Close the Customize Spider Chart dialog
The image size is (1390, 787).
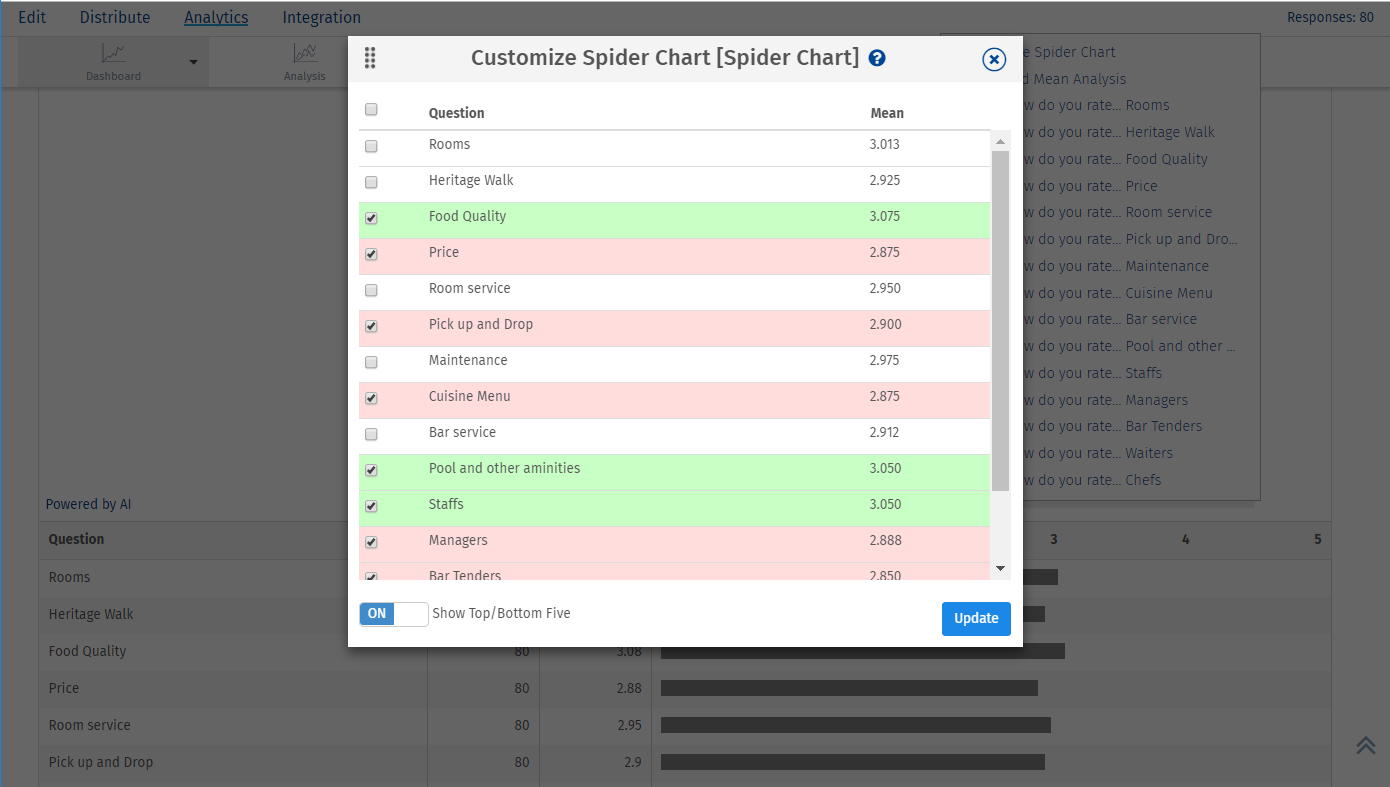[x=994, y=59]
